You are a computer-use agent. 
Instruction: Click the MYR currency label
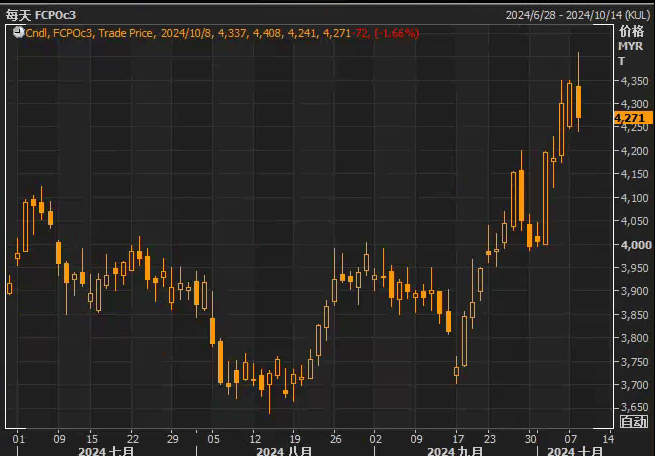630,46
